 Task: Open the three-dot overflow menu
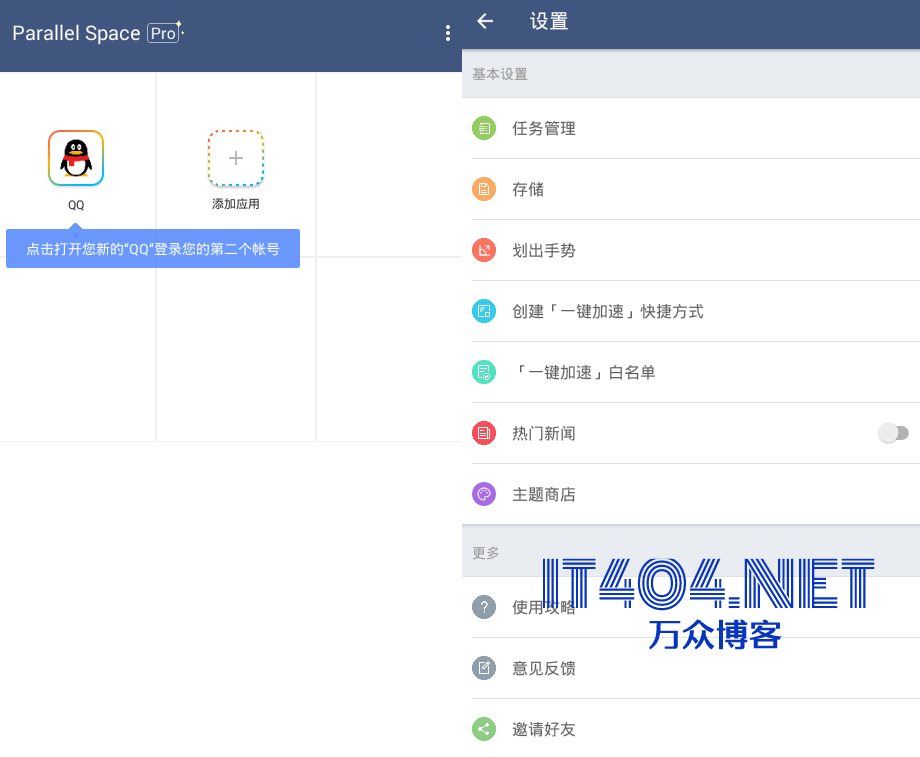click(448, 33)
